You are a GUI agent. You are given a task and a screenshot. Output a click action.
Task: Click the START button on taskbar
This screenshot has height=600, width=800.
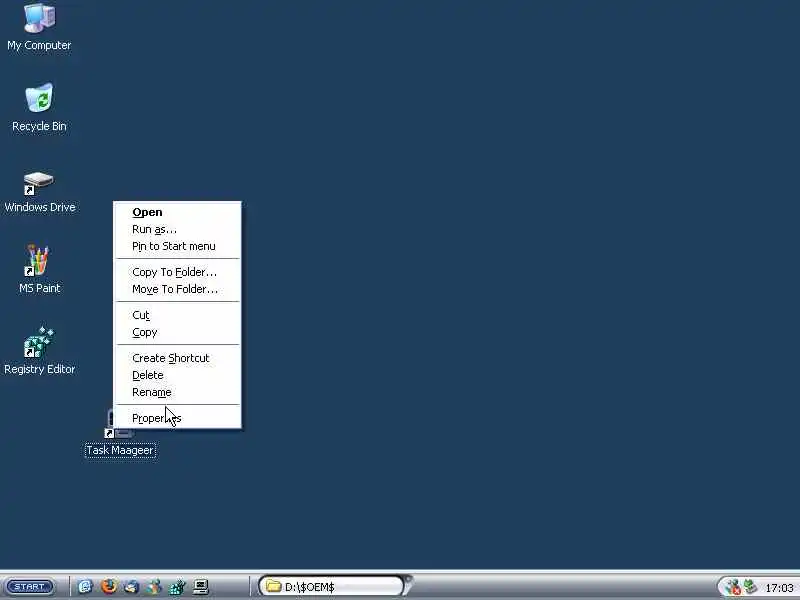click(x=30, y=587)
